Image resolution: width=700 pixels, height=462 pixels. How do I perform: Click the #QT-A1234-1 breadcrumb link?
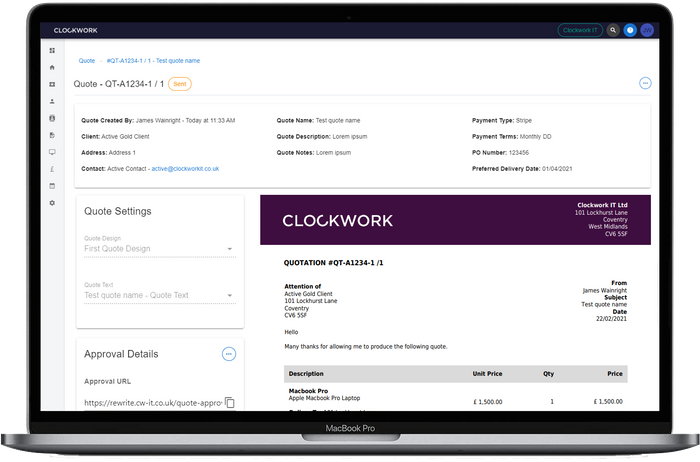tap(153, 61)
